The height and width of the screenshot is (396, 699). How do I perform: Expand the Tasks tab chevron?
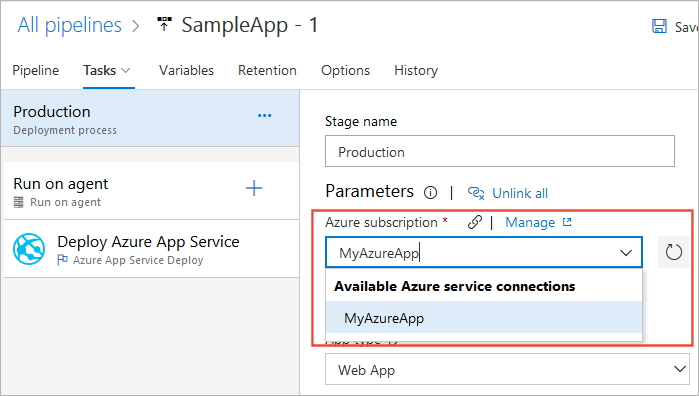pos(126,70)
